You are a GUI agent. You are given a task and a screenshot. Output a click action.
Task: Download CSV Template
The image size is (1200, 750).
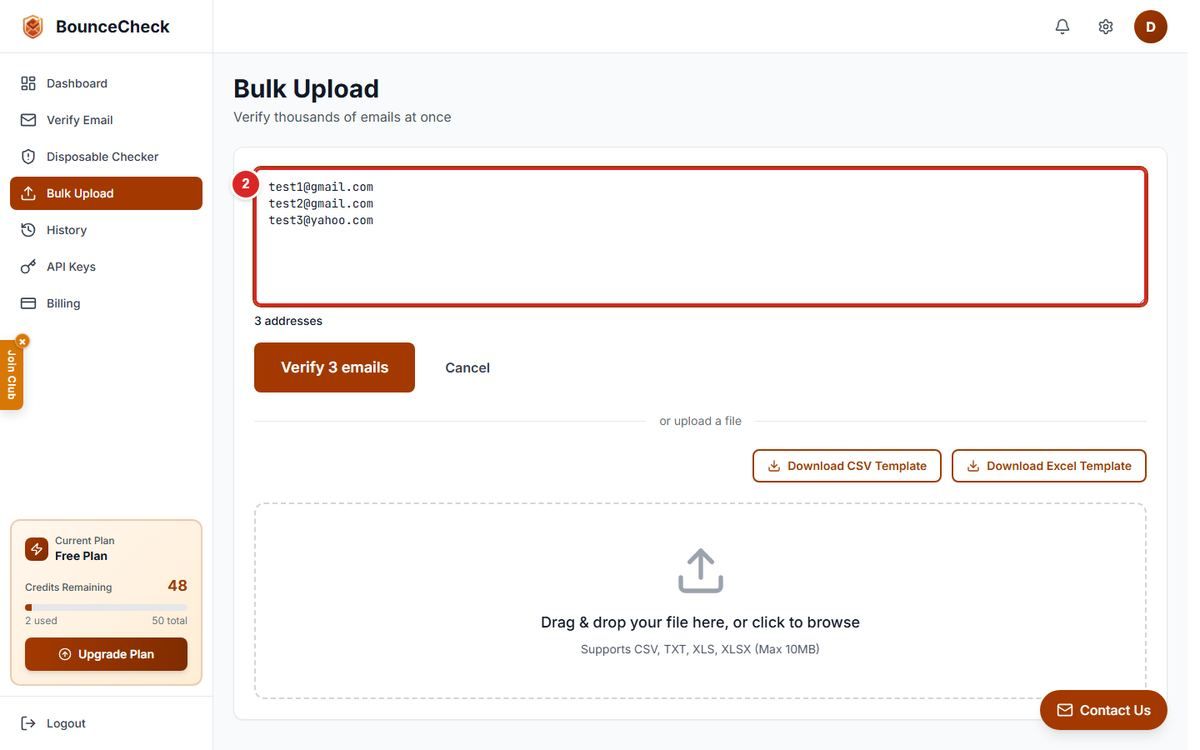click(x=847, y=466)
